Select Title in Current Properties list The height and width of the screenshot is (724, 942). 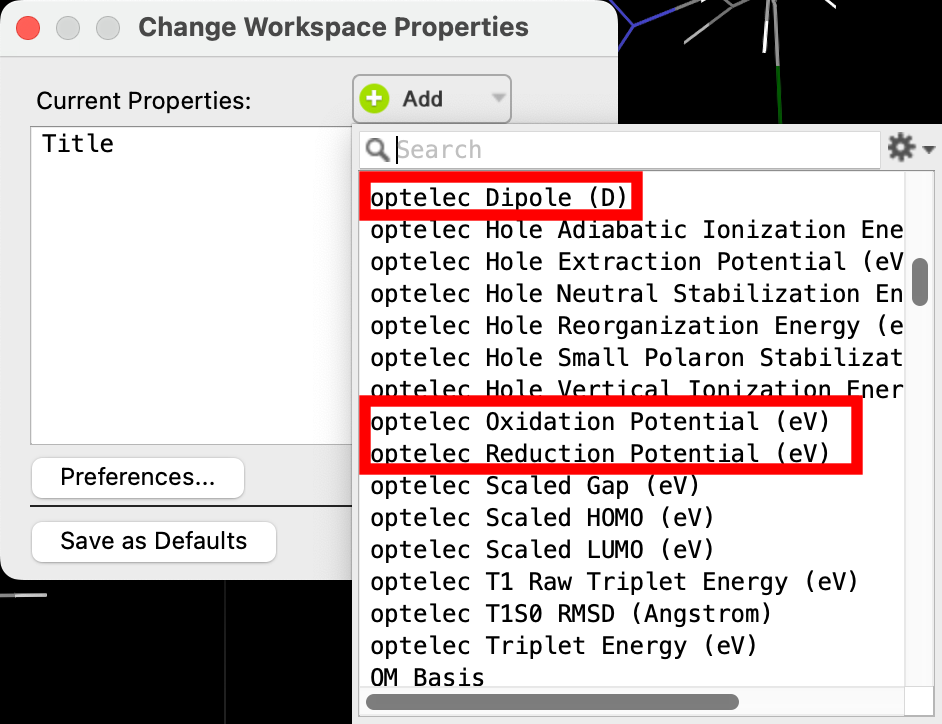tap(77, 144)
